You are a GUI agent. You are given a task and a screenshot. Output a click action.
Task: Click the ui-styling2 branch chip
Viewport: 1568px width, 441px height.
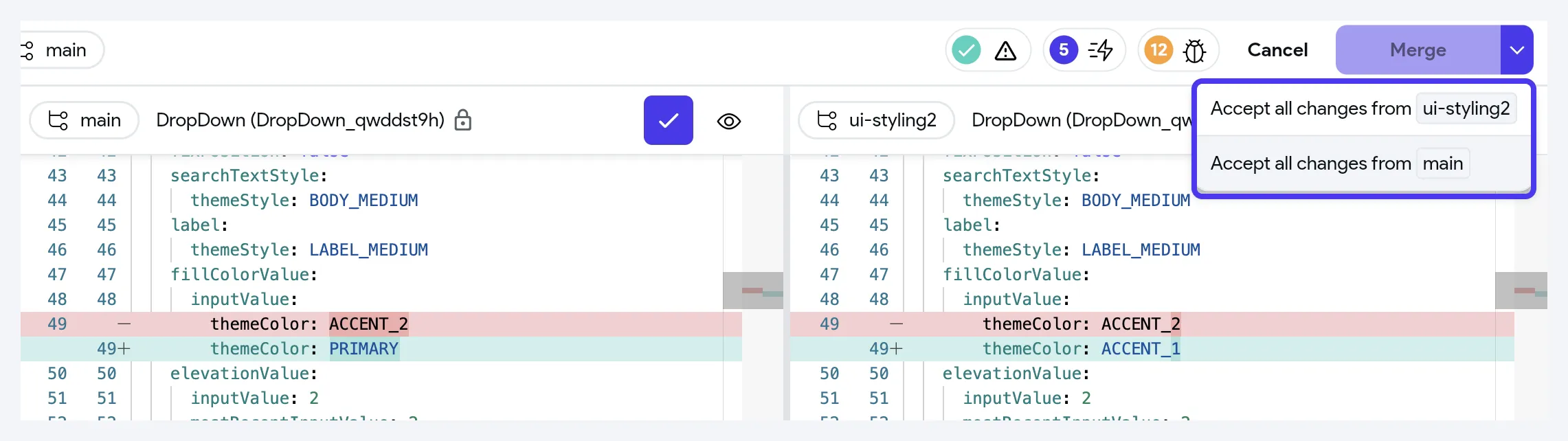(x=876, y=121)
